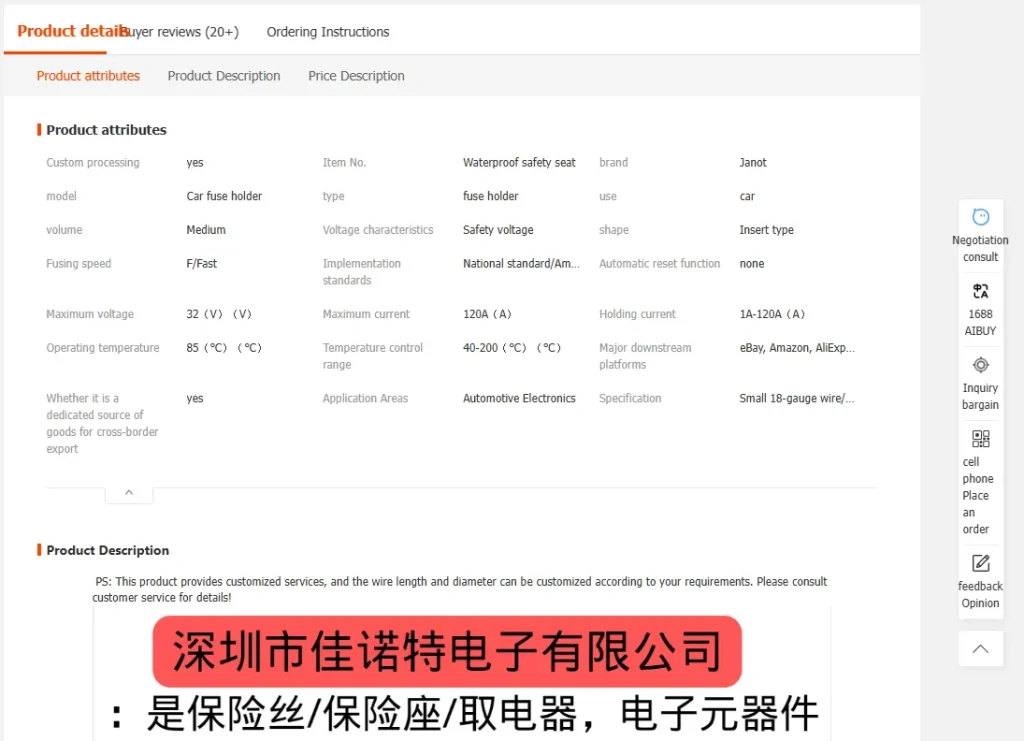Select Product attributes sub-tab
1024x741 pixels.
click(88, 76)
